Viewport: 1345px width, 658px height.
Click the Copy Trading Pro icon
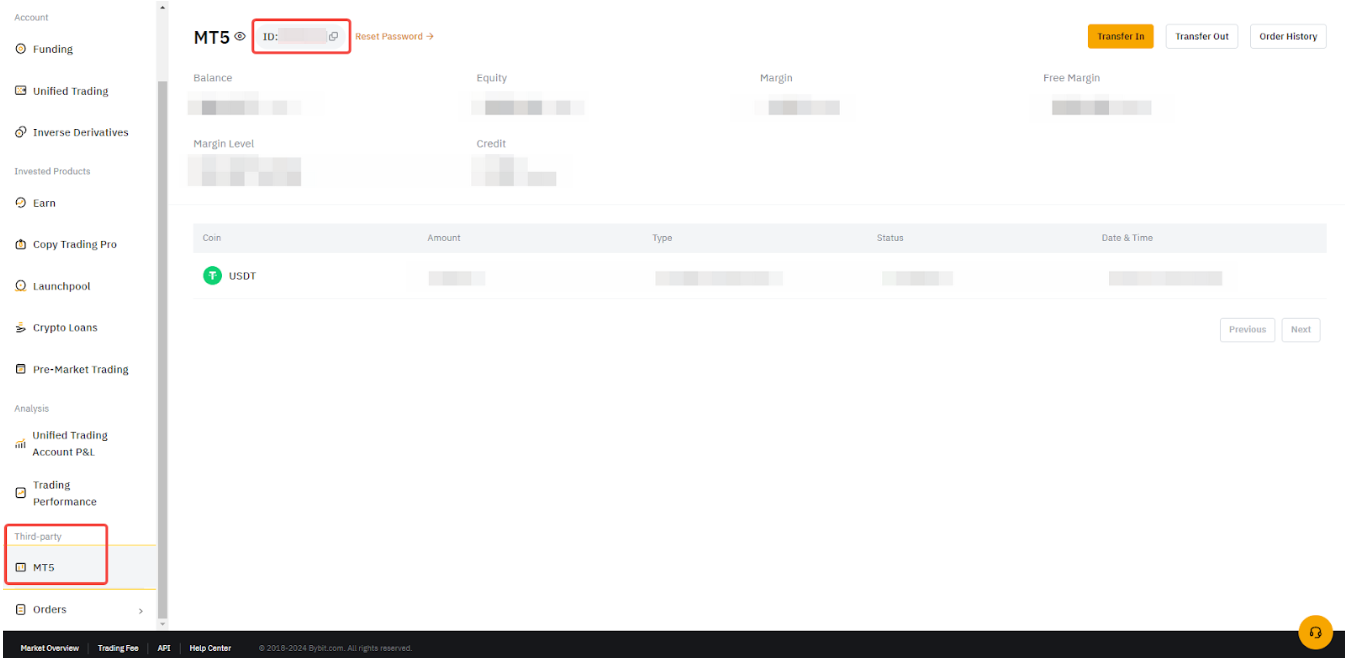pos(21,245)
